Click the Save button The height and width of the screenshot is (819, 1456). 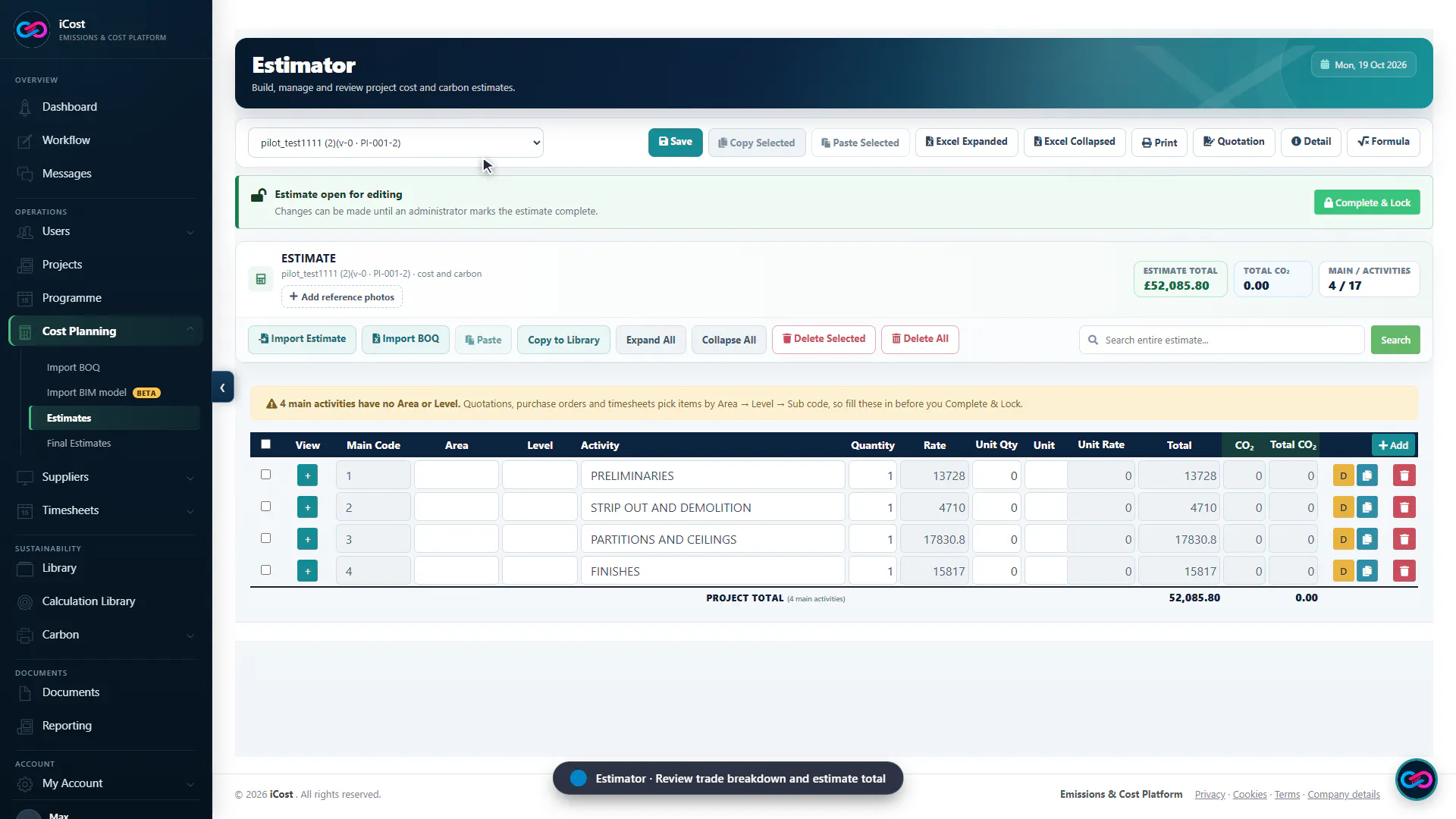pyautogui.click(x=675, y=143)
